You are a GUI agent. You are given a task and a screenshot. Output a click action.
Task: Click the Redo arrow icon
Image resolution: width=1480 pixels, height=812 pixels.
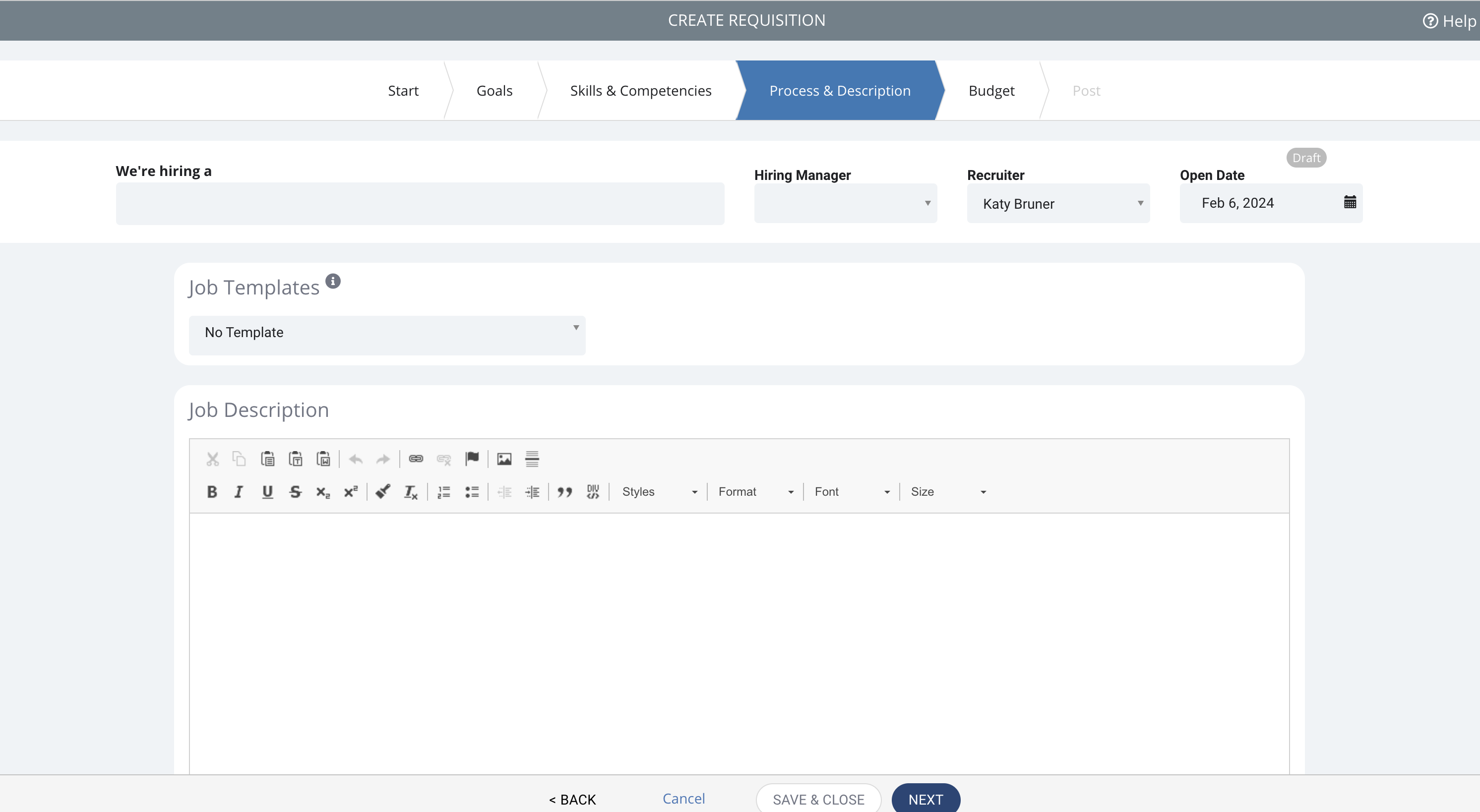coord(383,459)
